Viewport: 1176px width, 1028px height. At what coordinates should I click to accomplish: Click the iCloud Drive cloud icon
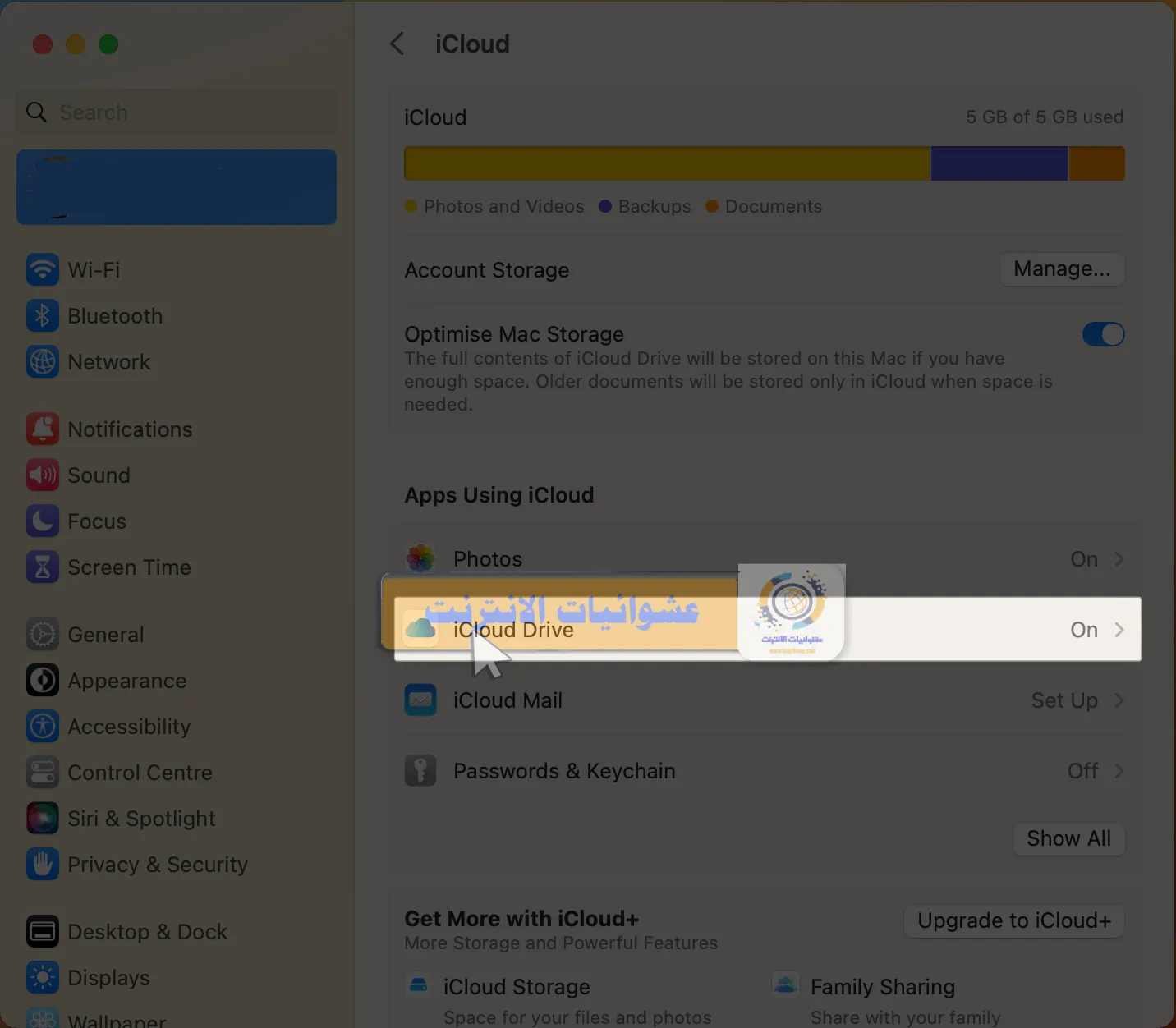pos(420,629)
